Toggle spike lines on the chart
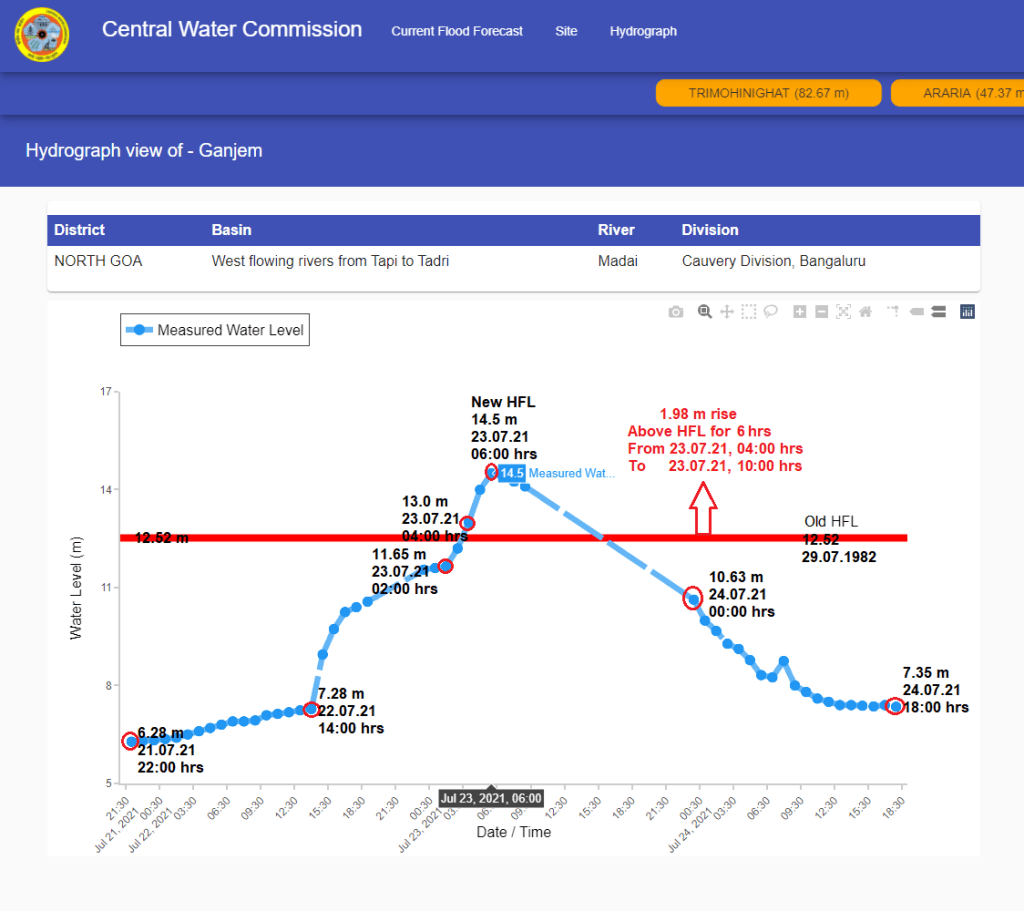Viewport: 1024px width, 911px height. point(894,312)
